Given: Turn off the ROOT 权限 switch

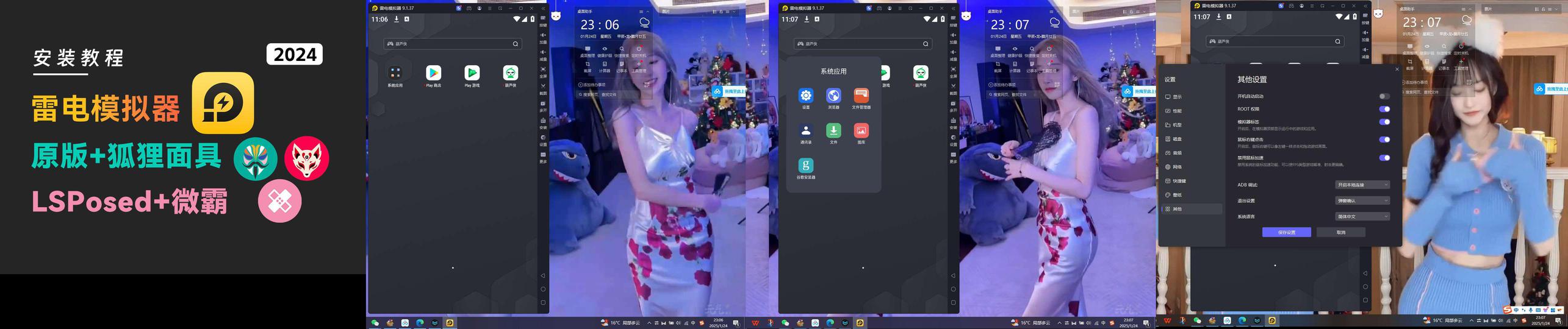Looking at the screenshot, I should [x=1384, y=109].
